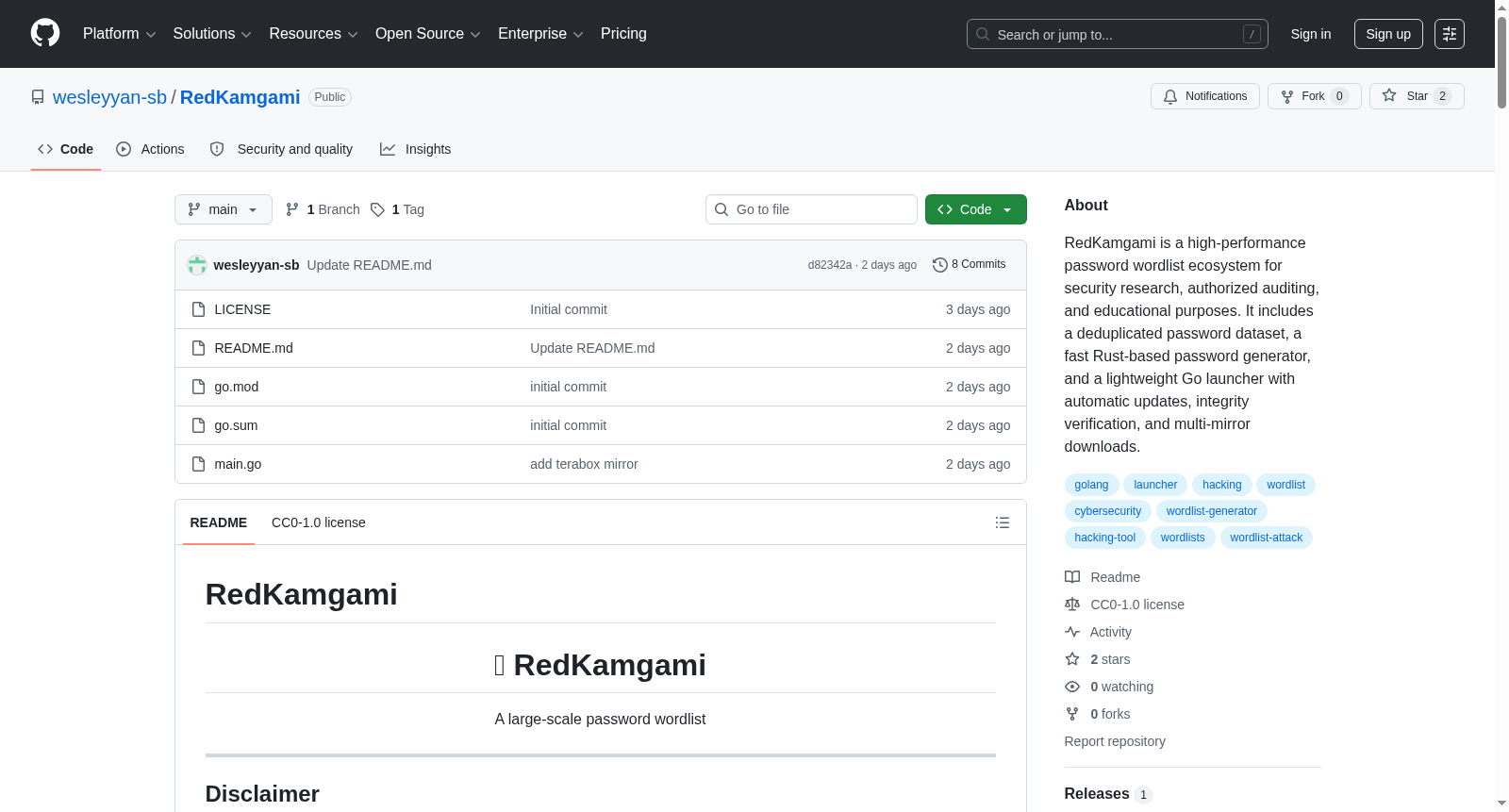Click the wordlist-generator topic tag
Viewport: 1509px width, 812px height.
[1212, 511]
